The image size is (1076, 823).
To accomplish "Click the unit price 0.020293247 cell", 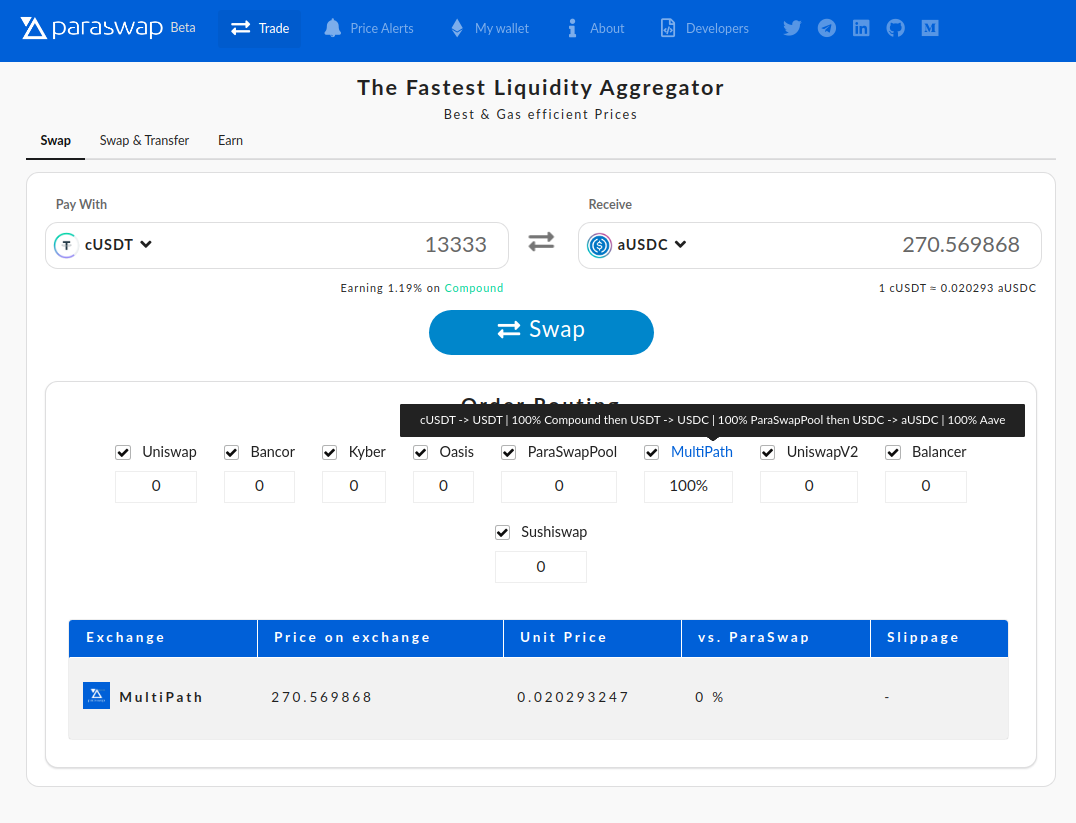I will [x=573, y=697].
